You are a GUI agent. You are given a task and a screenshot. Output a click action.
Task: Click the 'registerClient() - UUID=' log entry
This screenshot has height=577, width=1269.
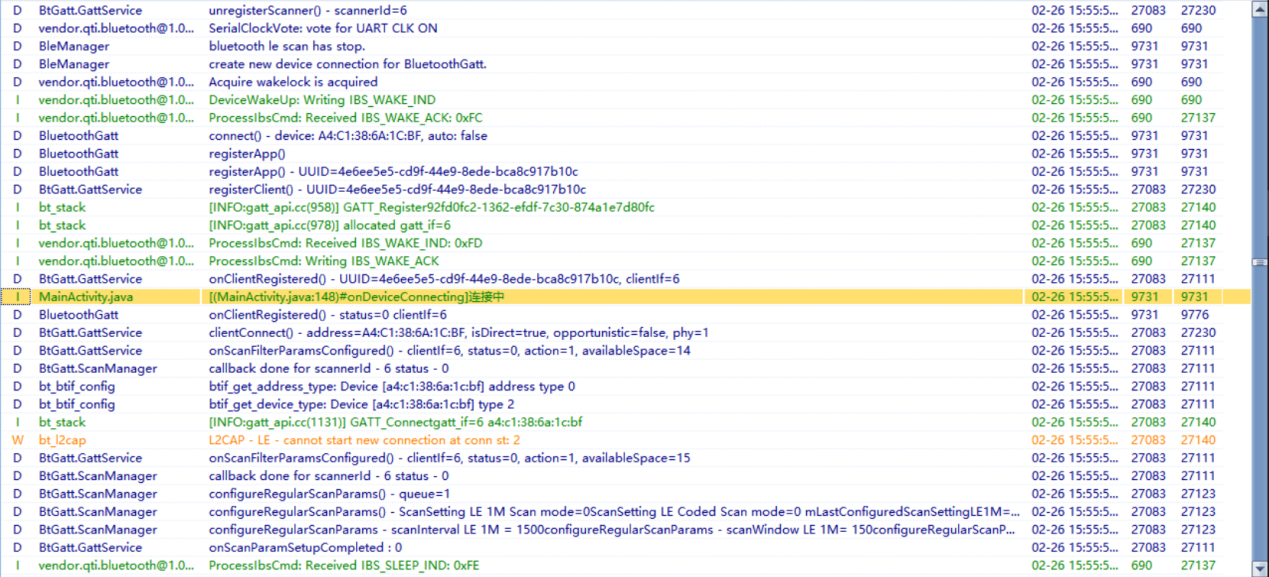click(397, 190)
